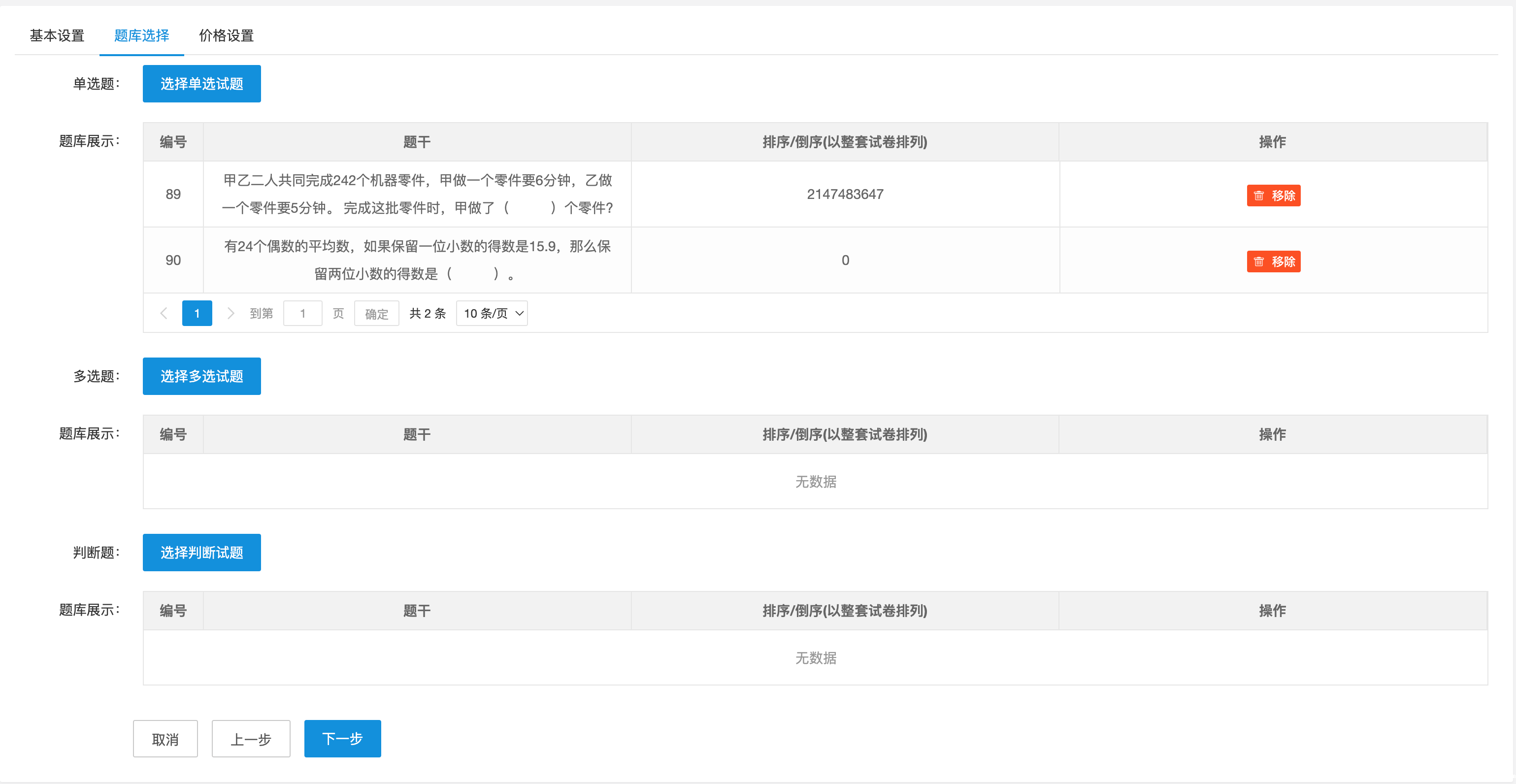The height and width of the screenshot is (784, 1516).
Task: Select the 题库选择 tab
Action: click(141, 35)
